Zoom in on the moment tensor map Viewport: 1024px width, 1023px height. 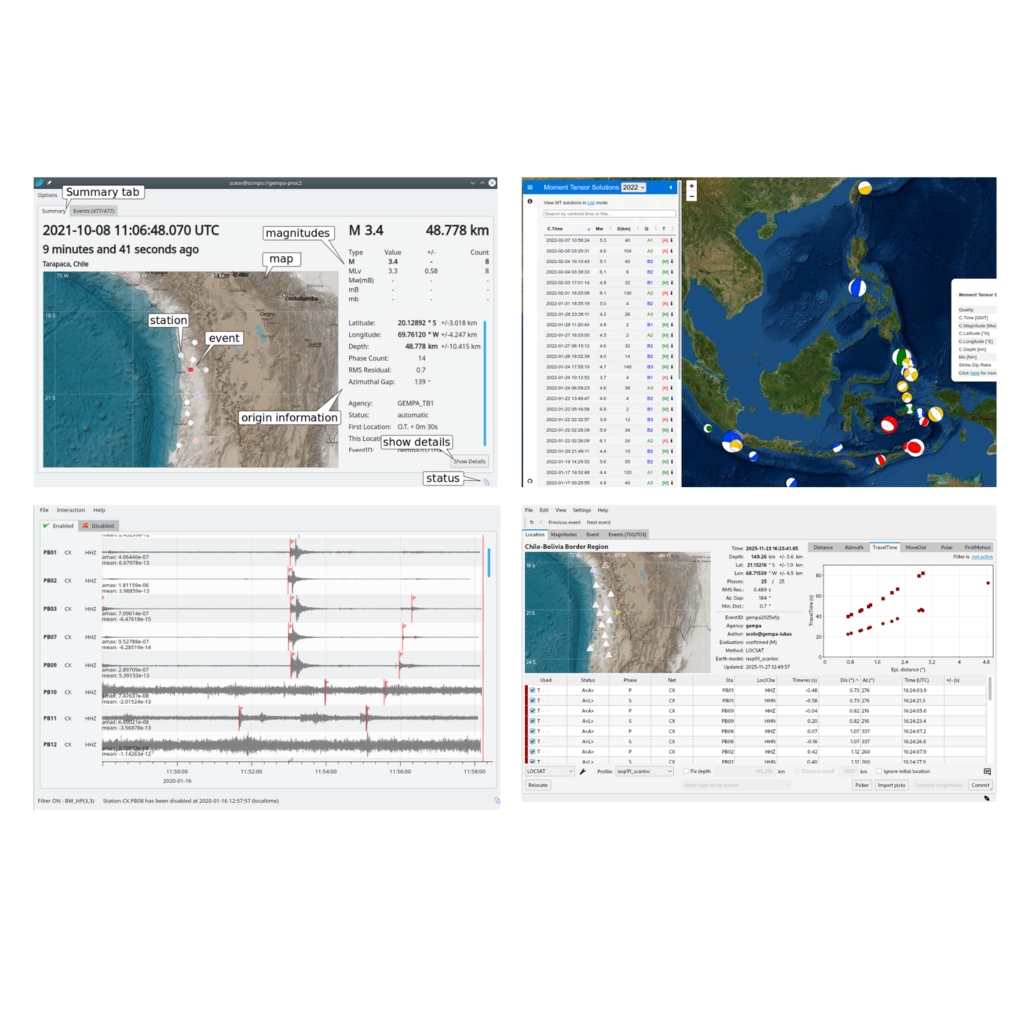click(x=692, y=186)
